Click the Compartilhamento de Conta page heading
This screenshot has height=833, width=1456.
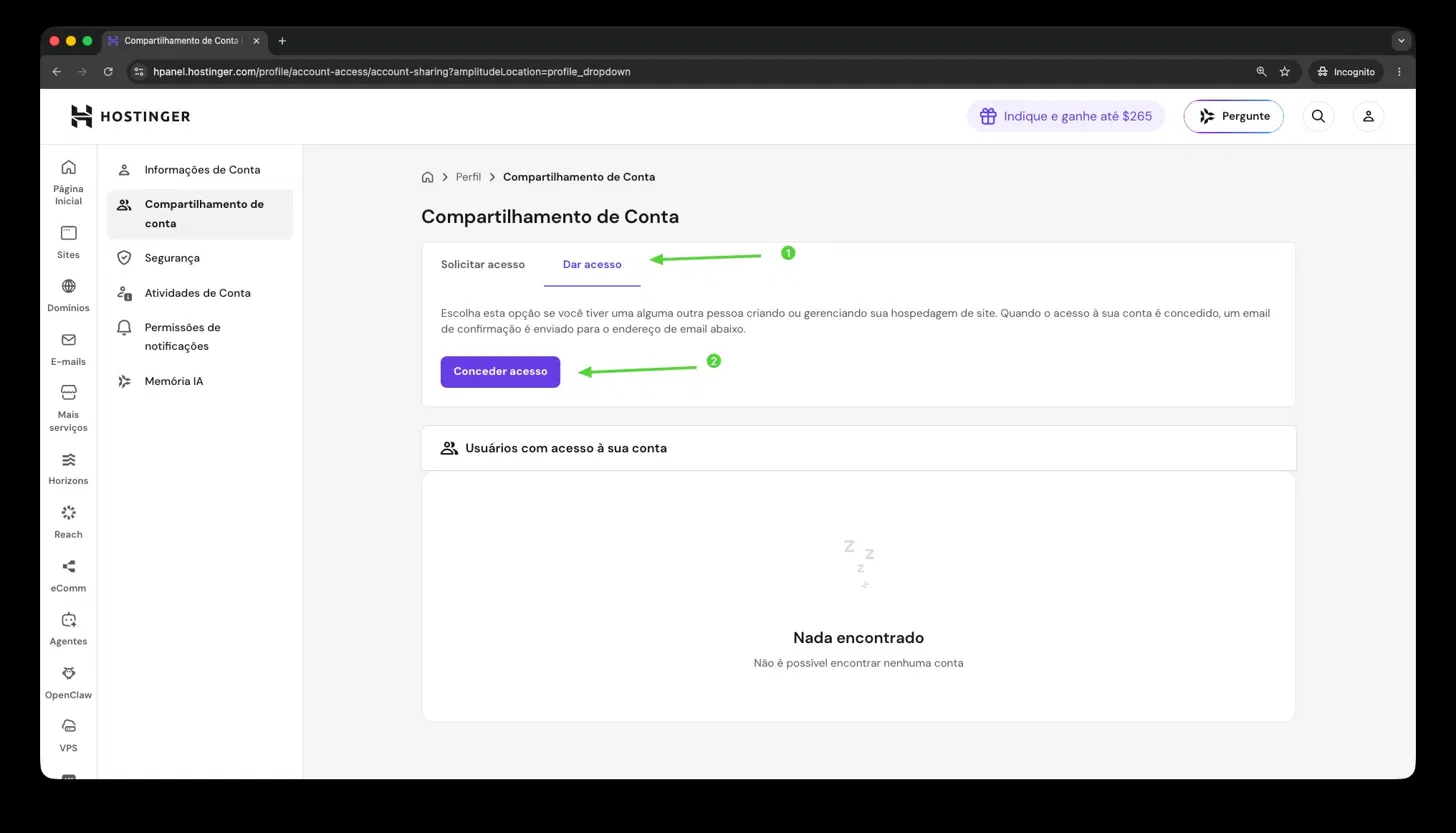point(550,217)
